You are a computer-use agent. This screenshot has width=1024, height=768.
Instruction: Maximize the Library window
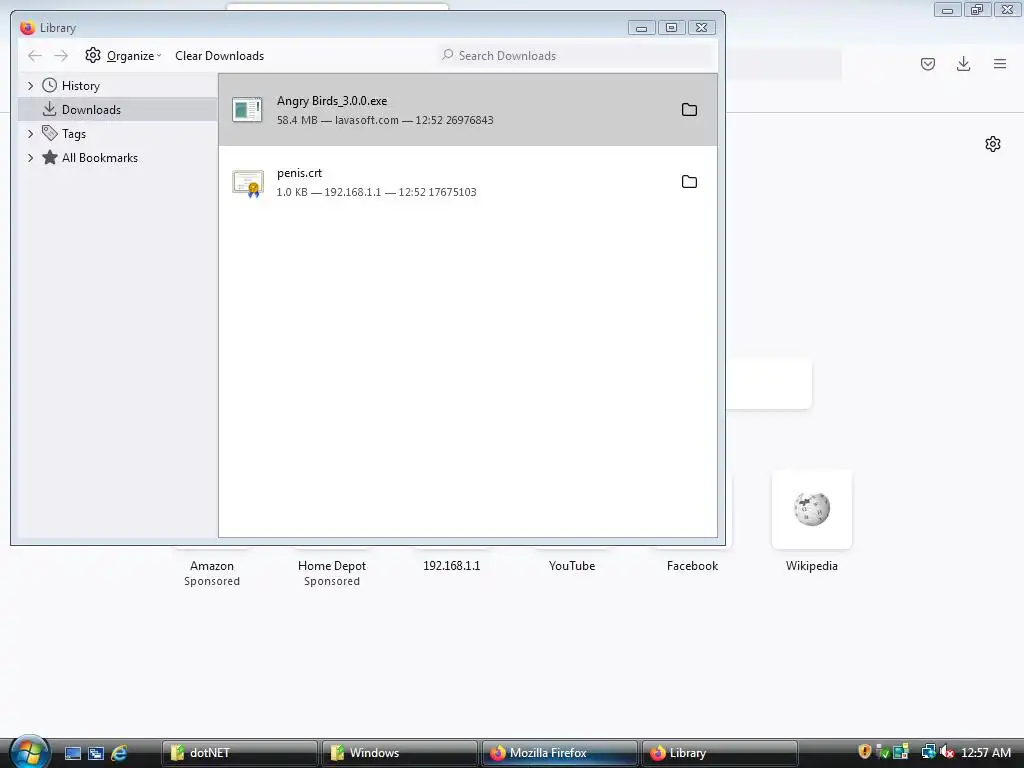pyautogui.click(x=671, y=27)
